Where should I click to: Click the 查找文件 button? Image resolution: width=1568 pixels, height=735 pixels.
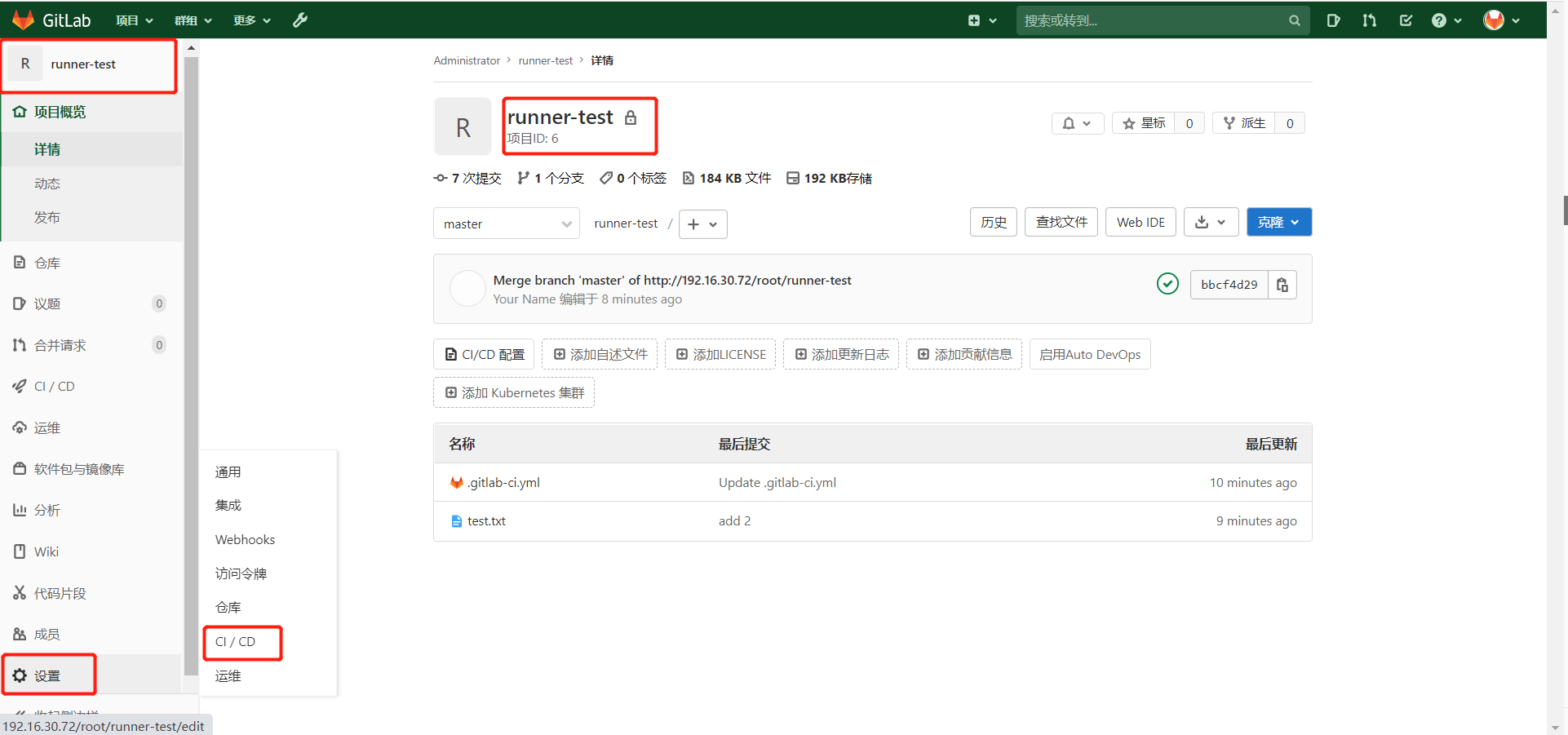[x=1061, y=222]
